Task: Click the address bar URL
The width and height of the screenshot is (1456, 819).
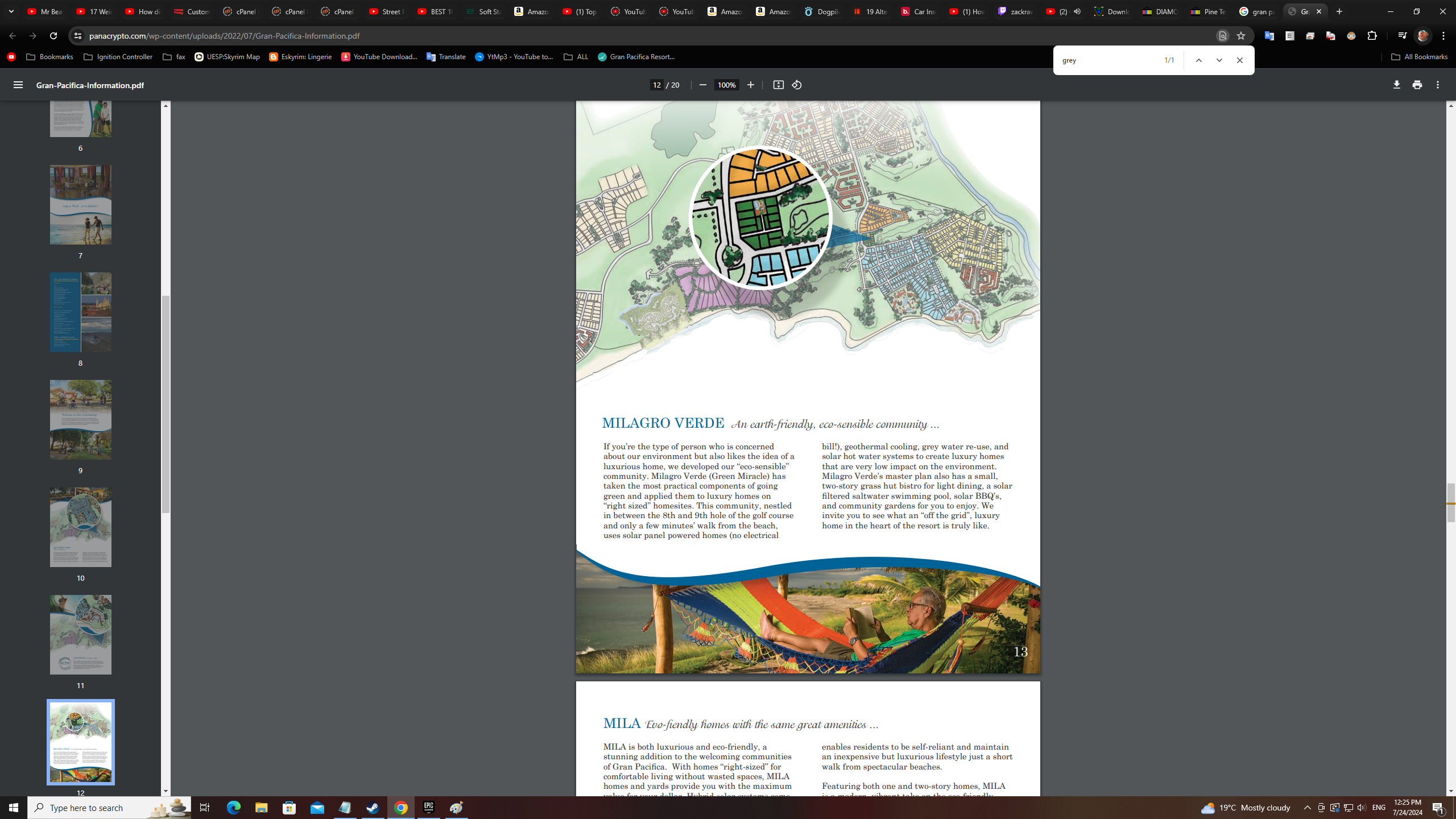Action: coord(224,36)
